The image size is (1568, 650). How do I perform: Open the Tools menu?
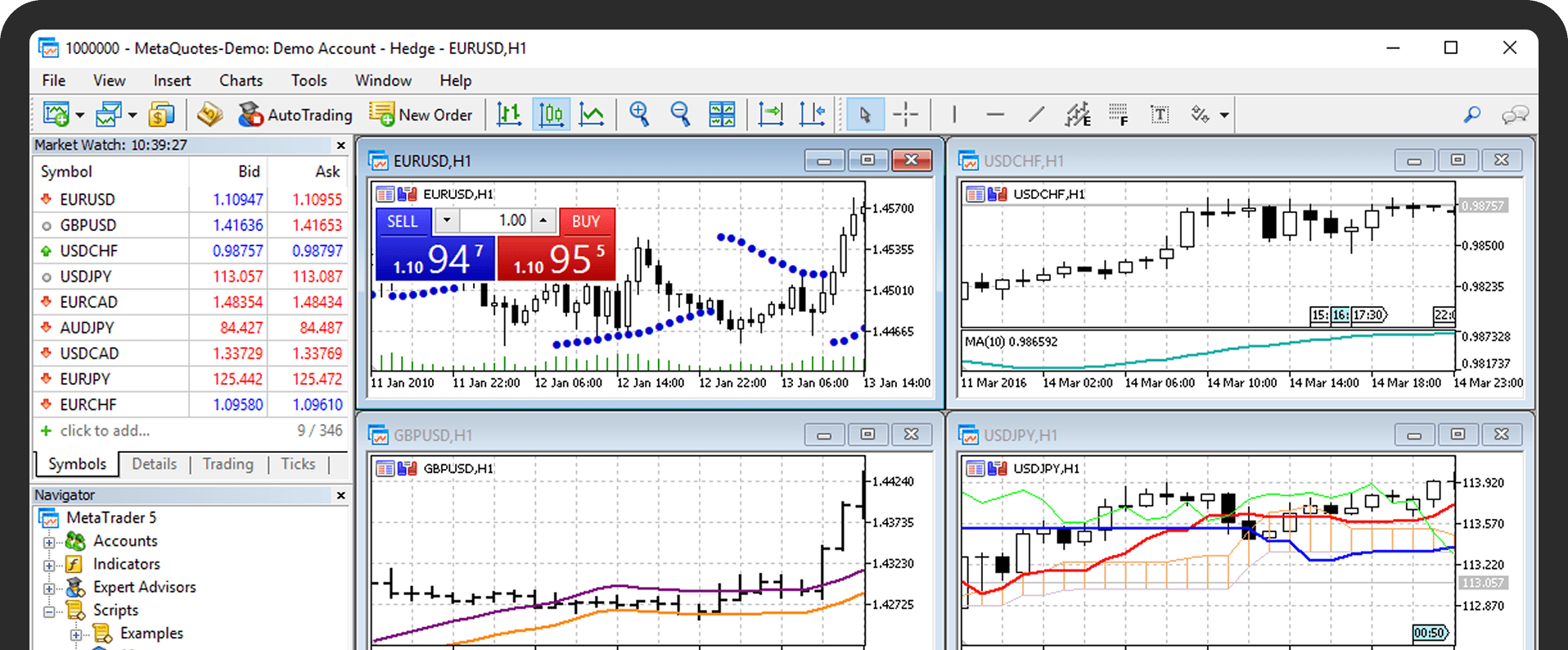(x=309, y=80)
